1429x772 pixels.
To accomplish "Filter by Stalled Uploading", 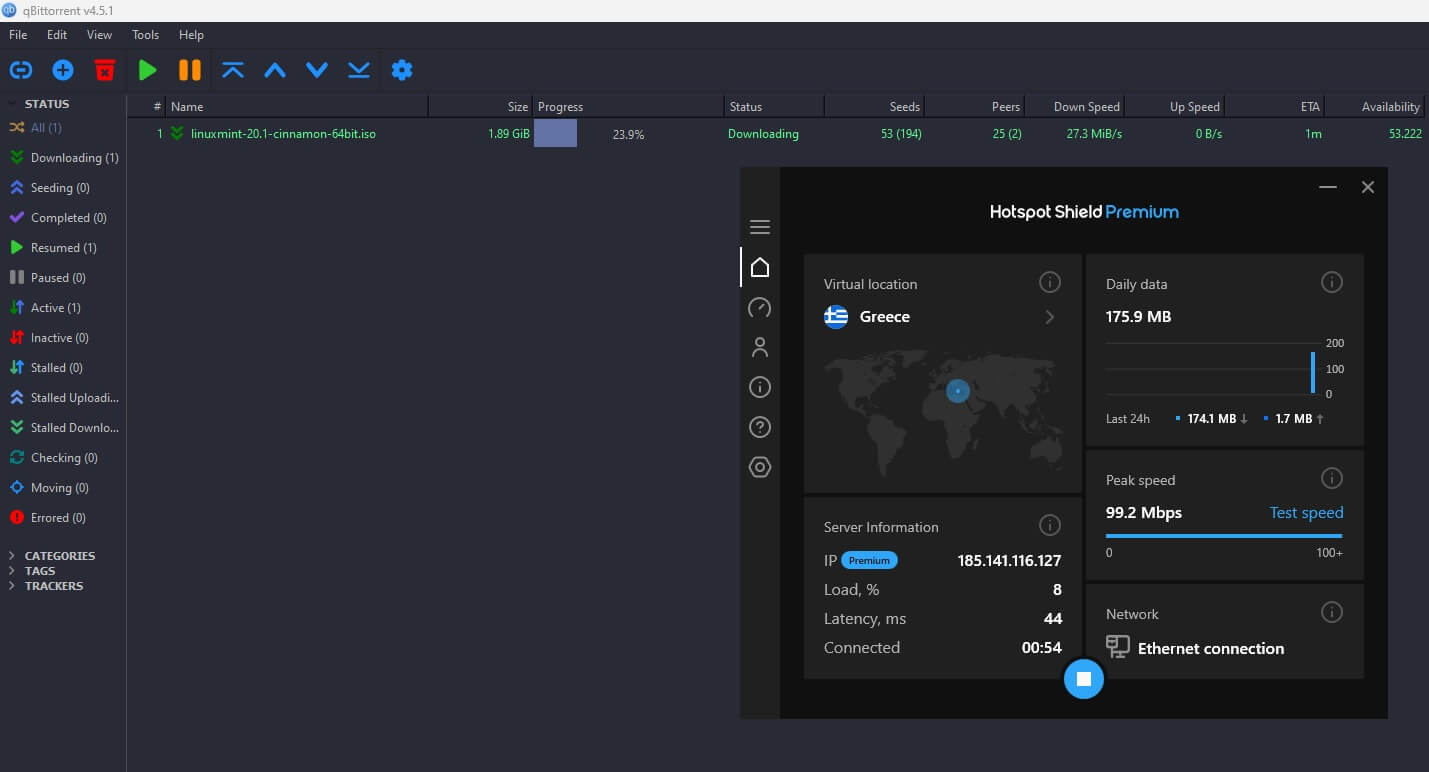I will tap(64, 398).
